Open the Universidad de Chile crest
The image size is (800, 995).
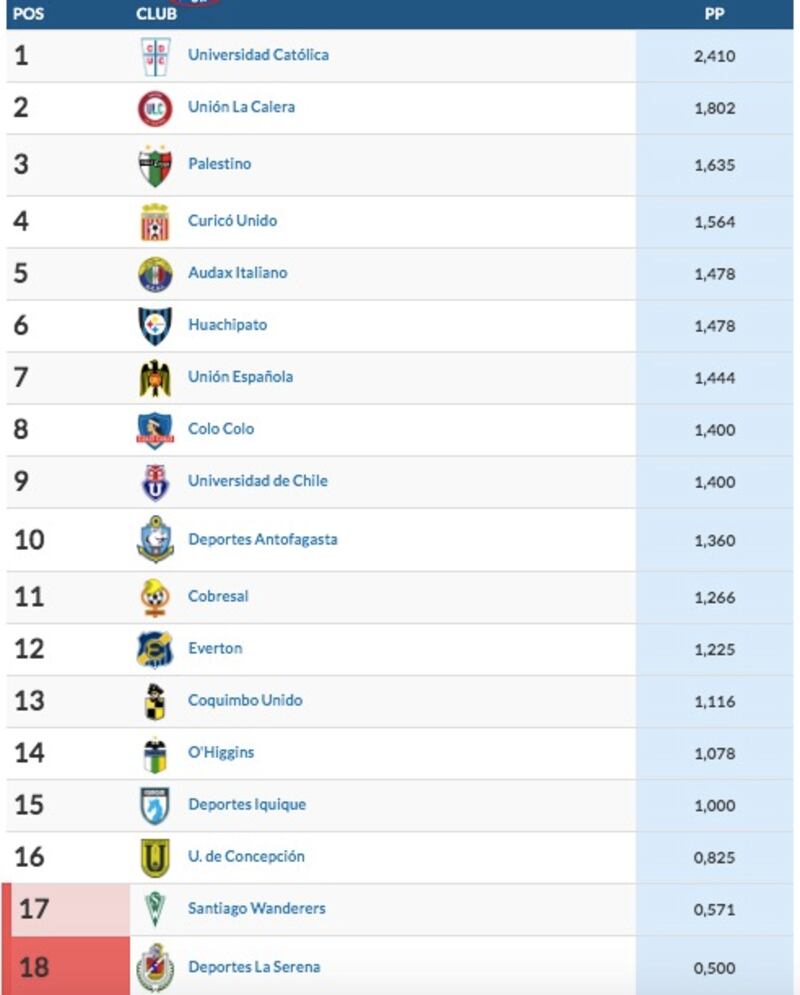pyautogui.click(x=155, y=482)
